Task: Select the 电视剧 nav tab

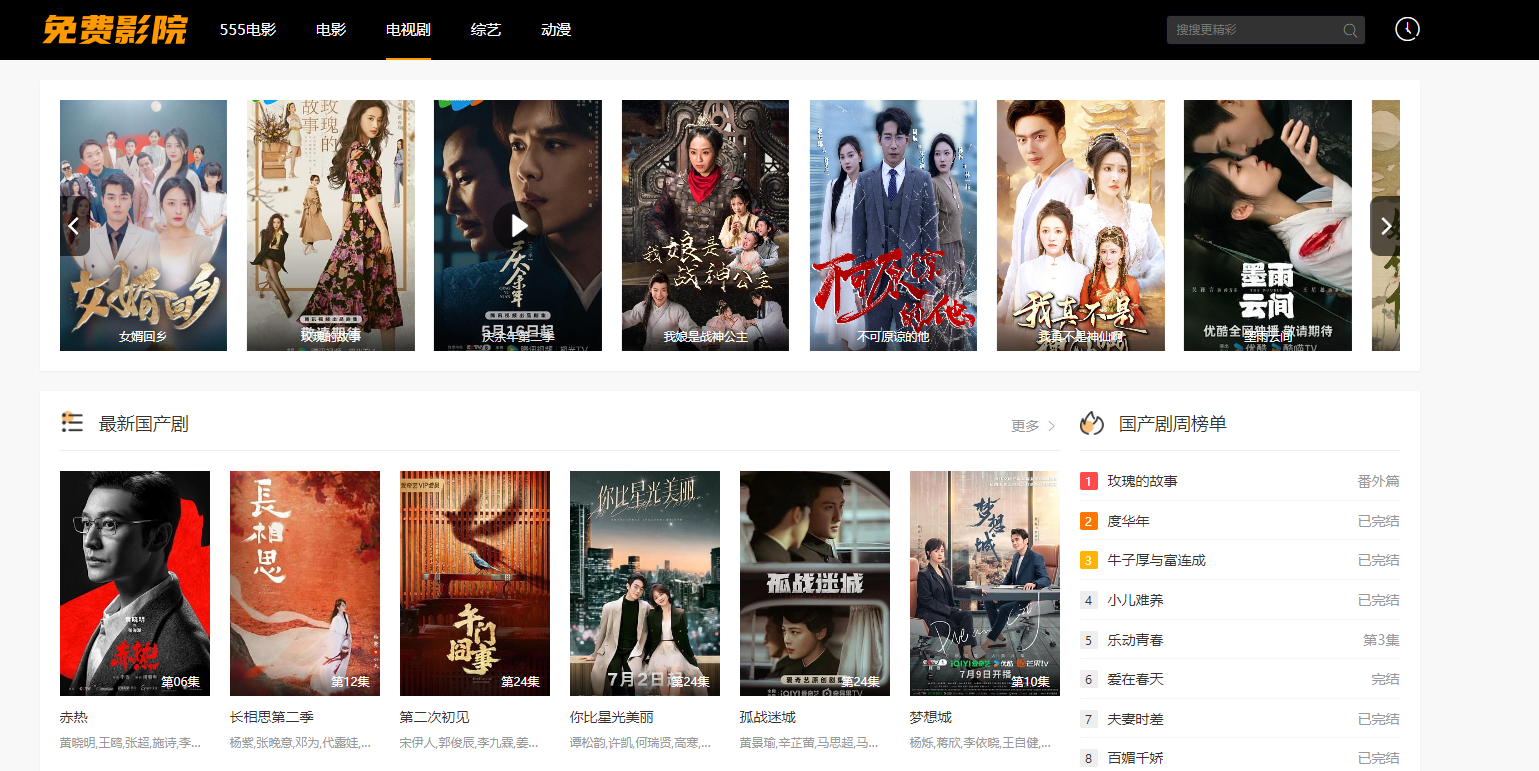Action: (x=408, y=30)
